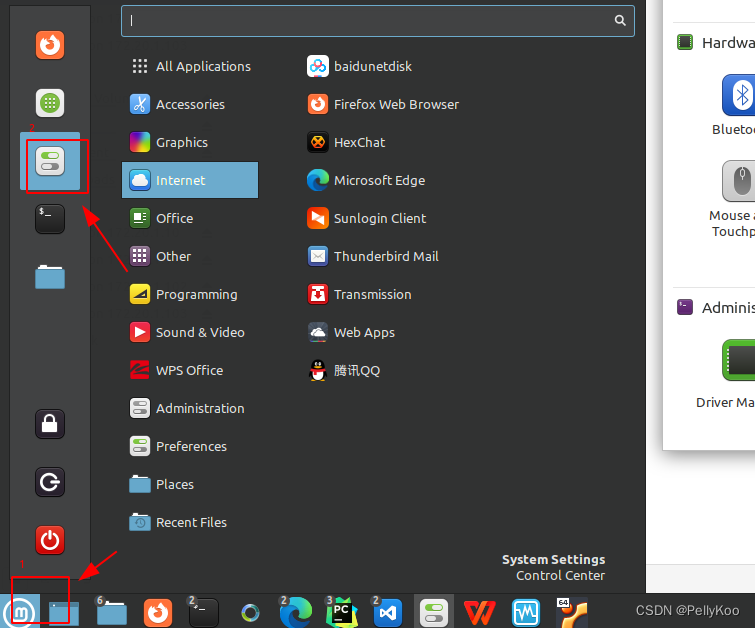This screenshot has height=628, width=755.
Task: Select the Administration category
Action: [x=190, y=408]
